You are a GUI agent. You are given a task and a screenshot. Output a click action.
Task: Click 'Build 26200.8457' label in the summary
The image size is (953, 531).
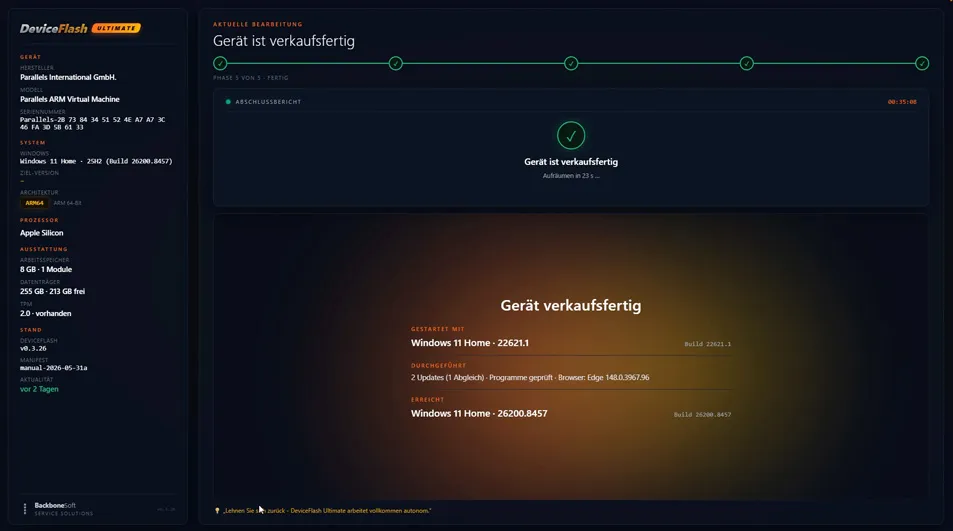click(x=702, y=414)
